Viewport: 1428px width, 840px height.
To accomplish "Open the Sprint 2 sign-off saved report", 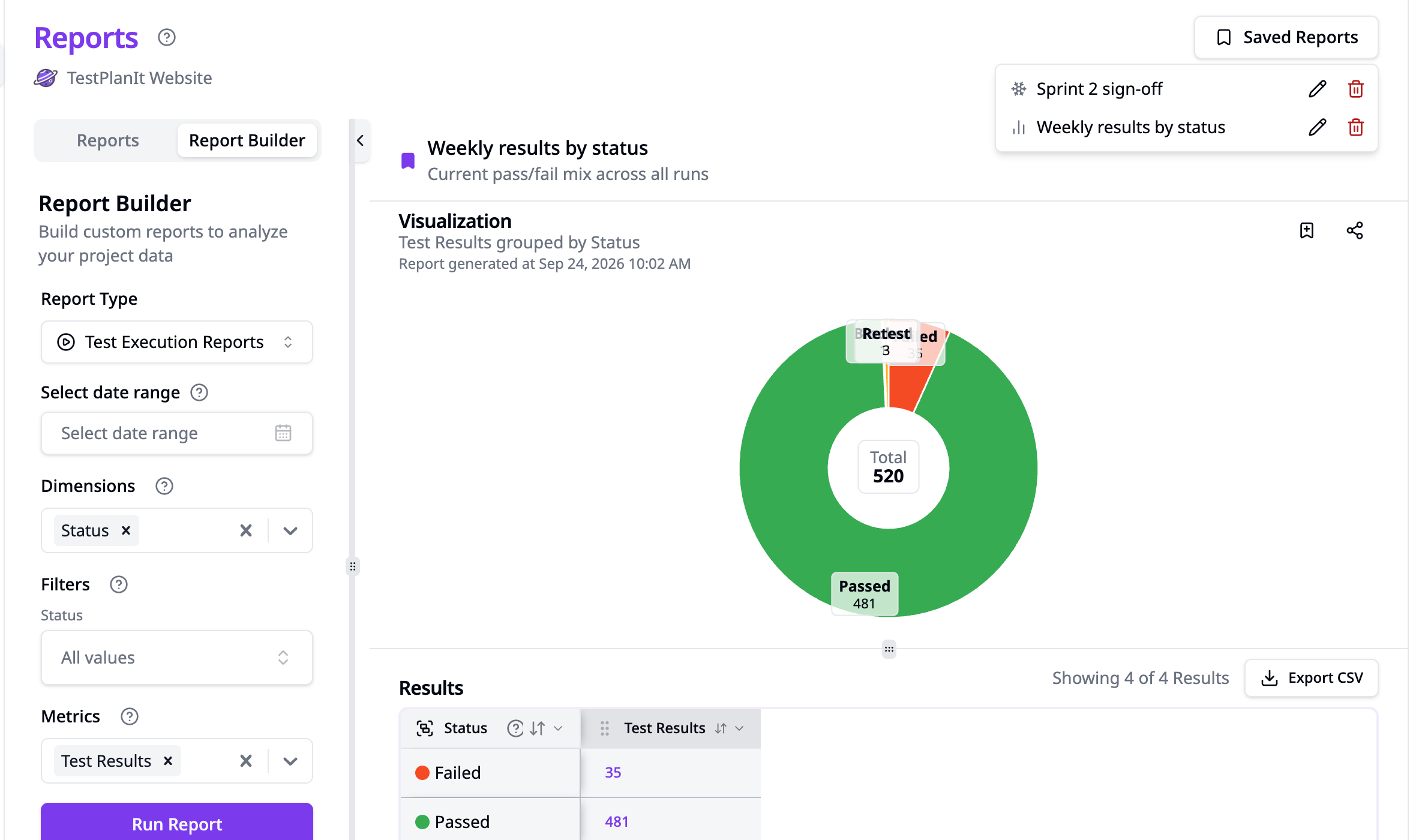I will pos(1099,89).
